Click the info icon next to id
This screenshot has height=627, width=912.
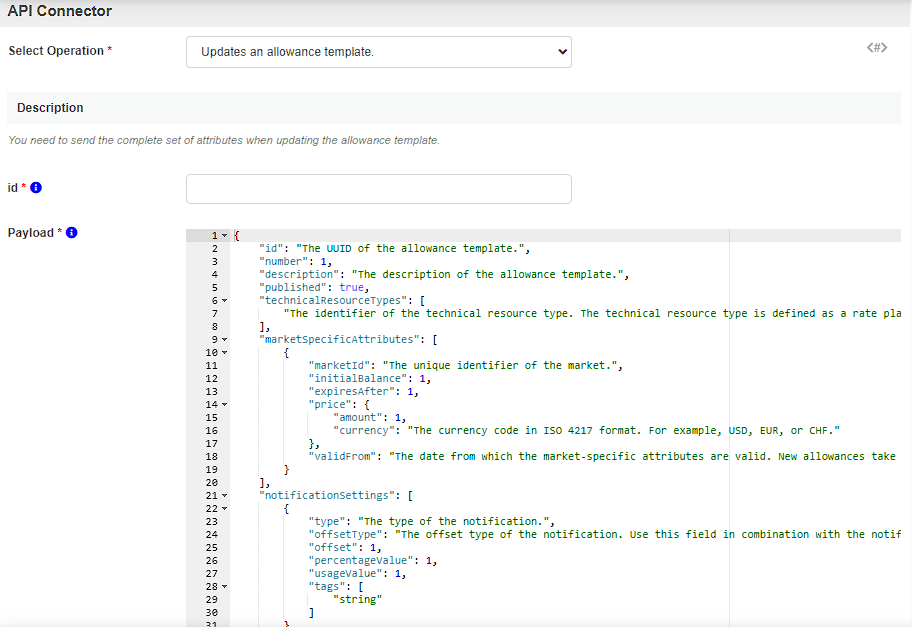click(x=36, y=188)
